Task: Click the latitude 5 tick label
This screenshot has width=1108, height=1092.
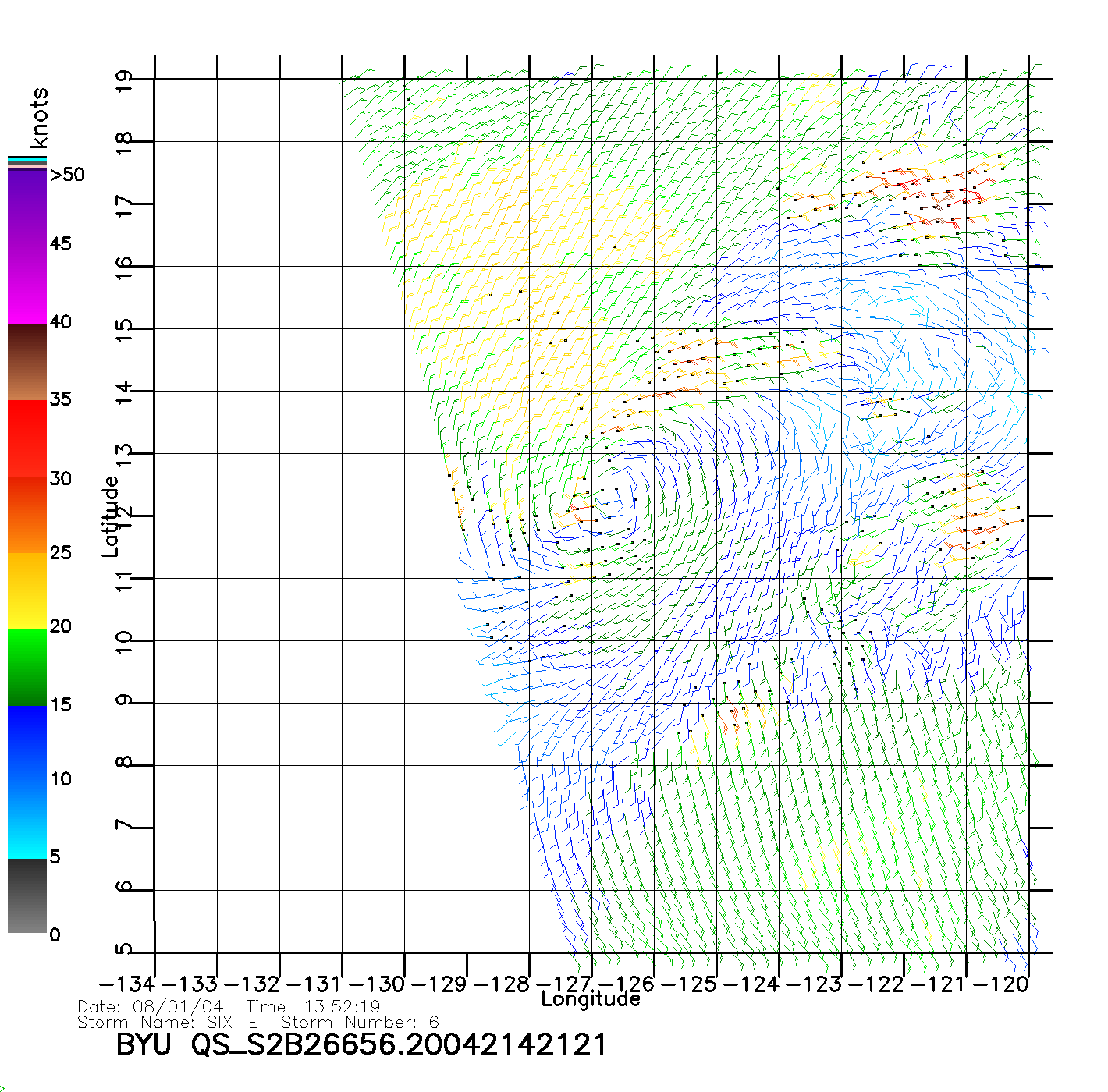Action: coord(125,950)
